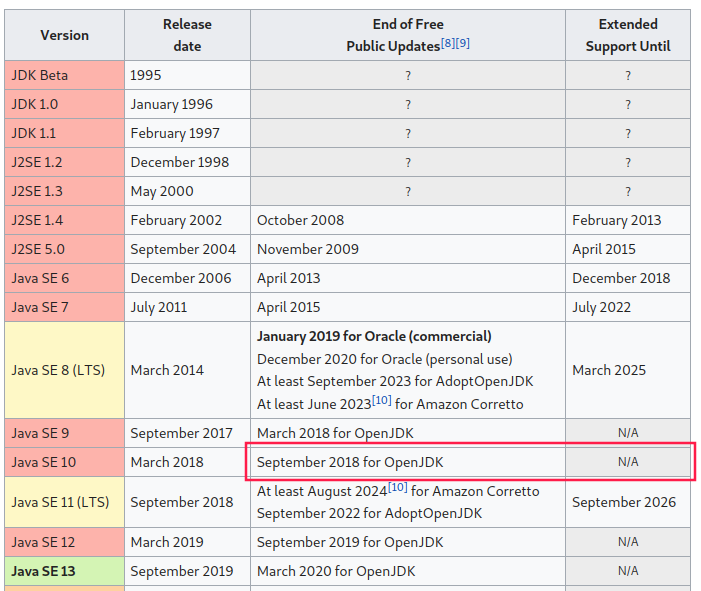This screenshot has height=591, width=701.
Task: Click the November 2009 updates cell
Action: 408,249
